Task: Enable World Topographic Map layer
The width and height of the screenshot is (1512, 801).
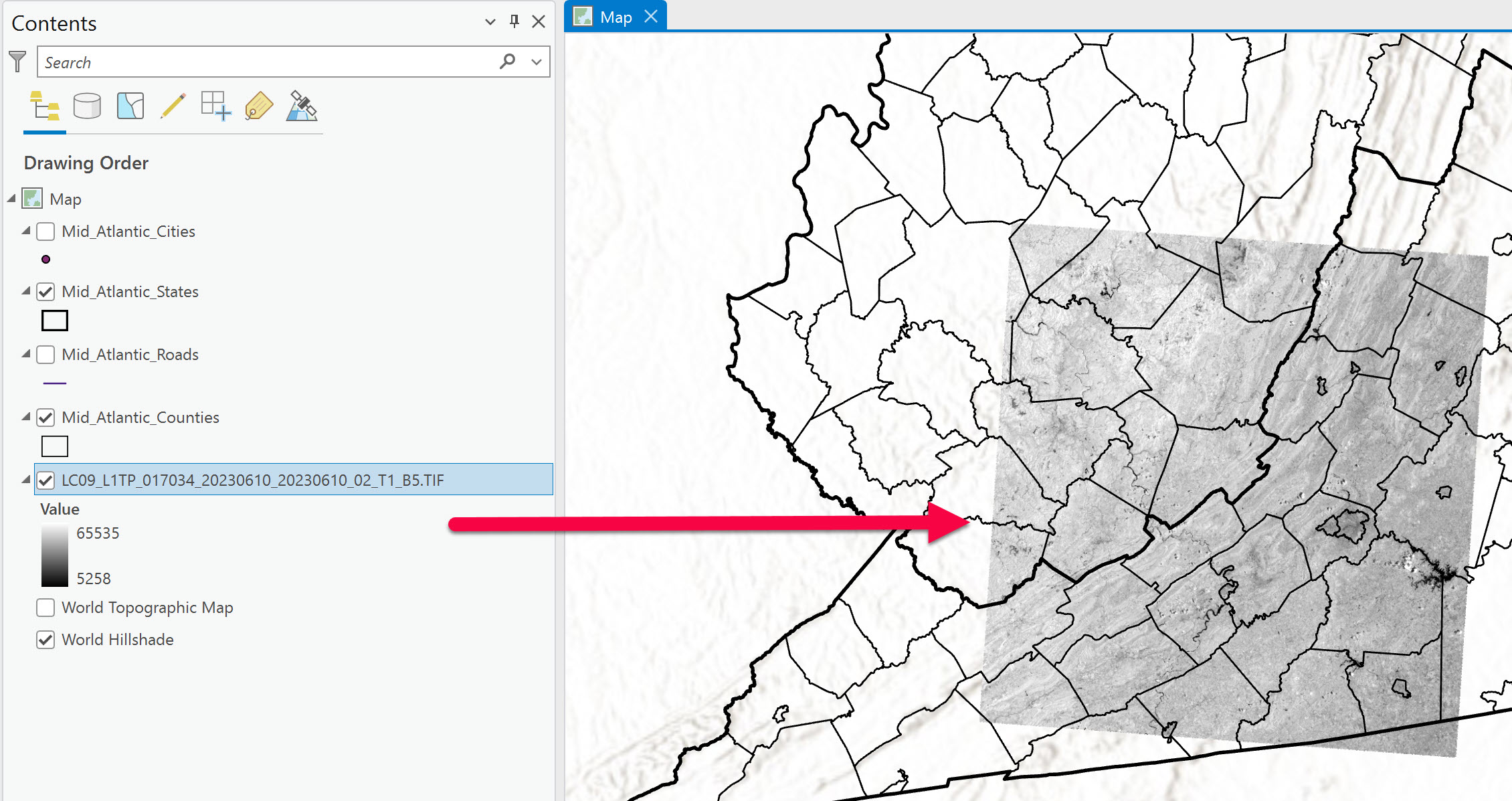Action: (x=47, y=607)
